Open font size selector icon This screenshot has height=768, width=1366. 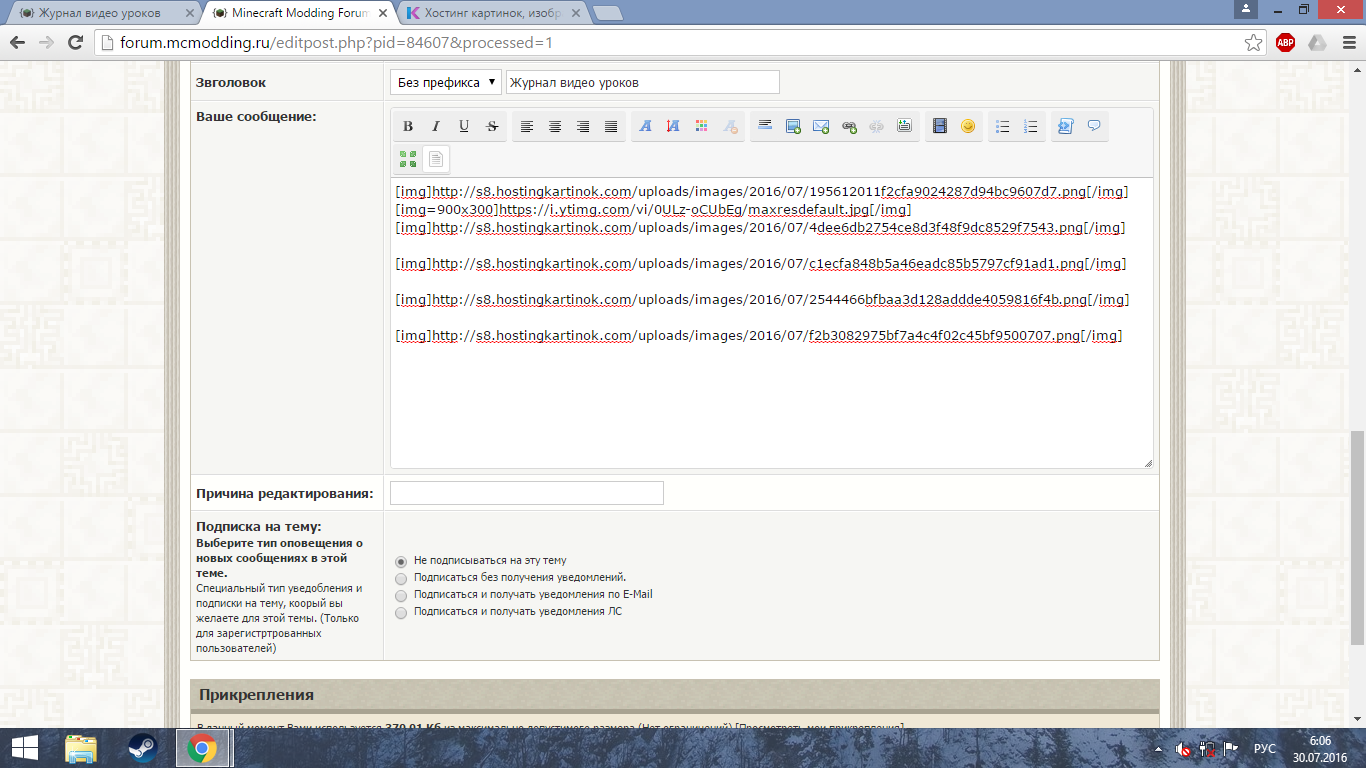click(x=674, y=126)
